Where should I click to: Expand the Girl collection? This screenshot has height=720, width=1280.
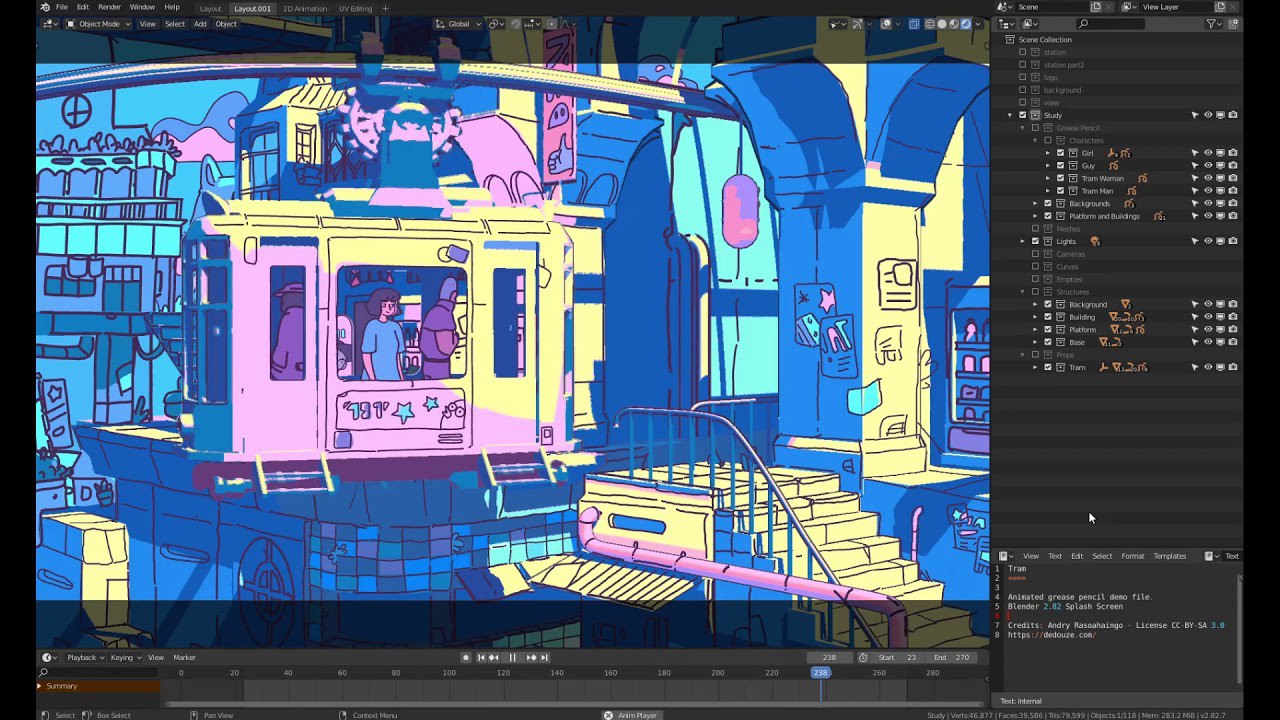point(1048,153)
